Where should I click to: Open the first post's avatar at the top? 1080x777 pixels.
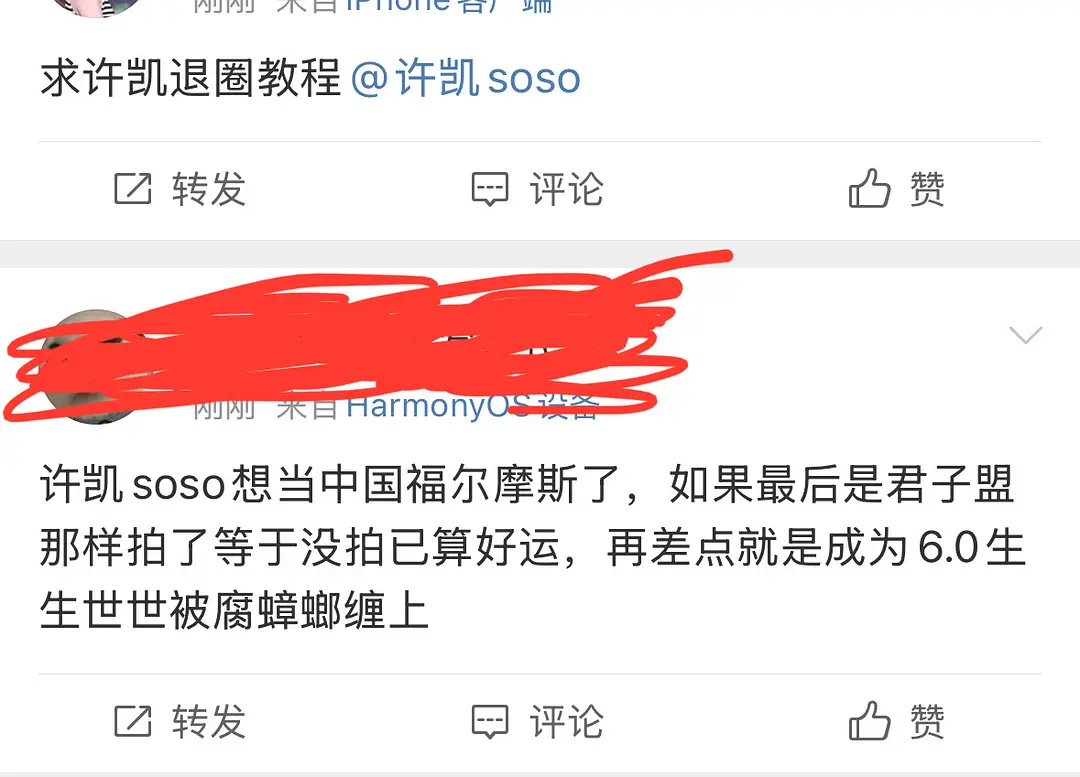pyautogui.click(x=96, y=7)
